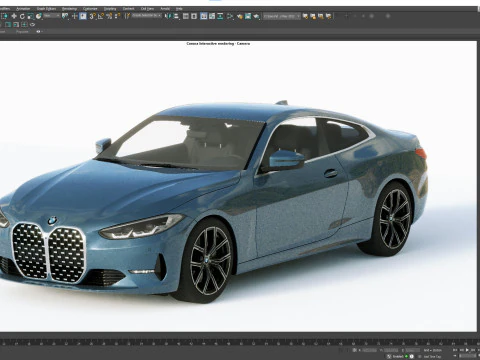Viewport: 480px width, 360px height.
Task: Open the Customize menu
Action: coord(90,9)
